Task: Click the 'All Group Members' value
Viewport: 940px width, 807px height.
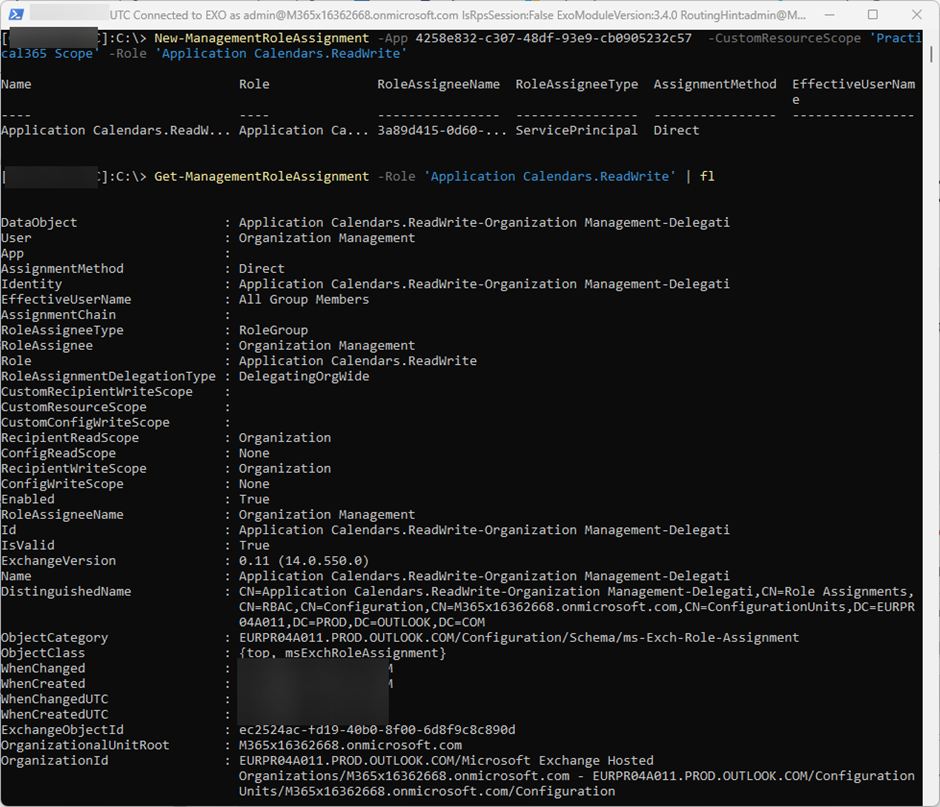Action: point(304,300)
